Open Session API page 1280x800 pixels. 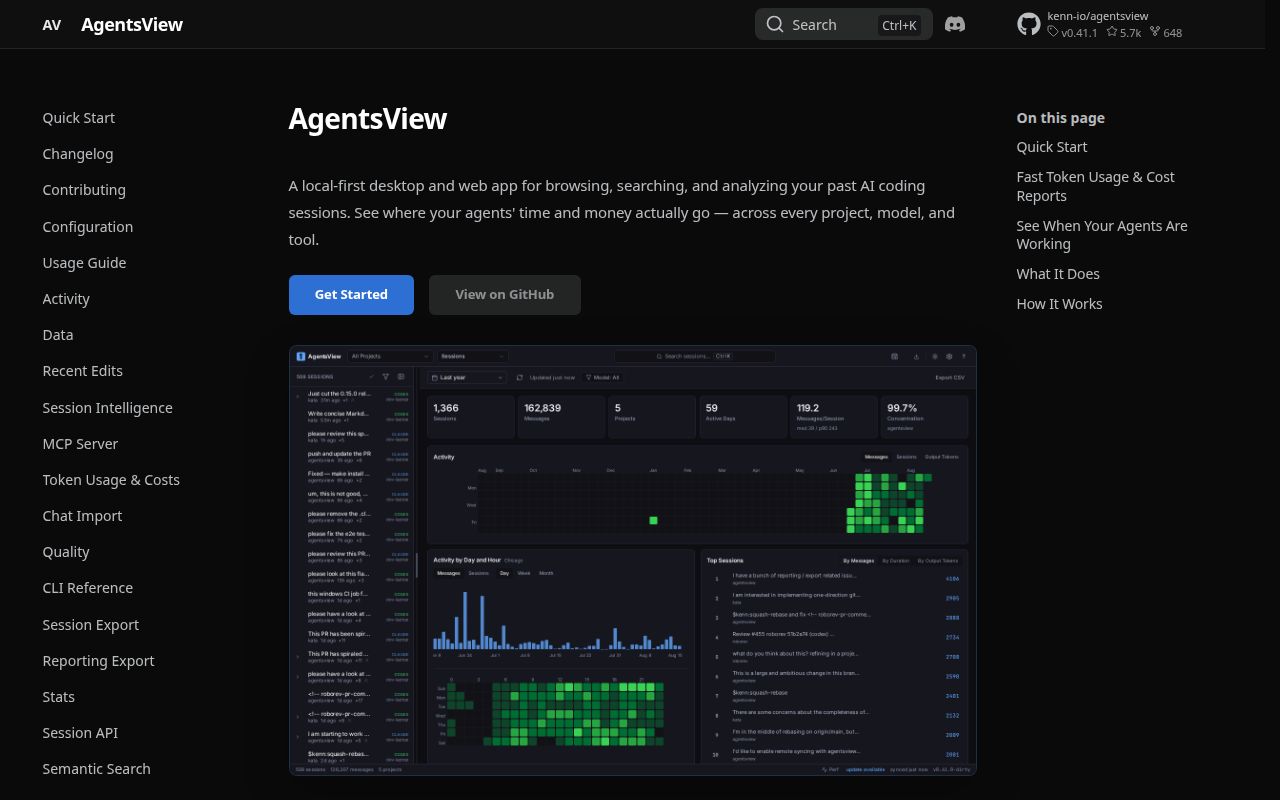point(80,733)
